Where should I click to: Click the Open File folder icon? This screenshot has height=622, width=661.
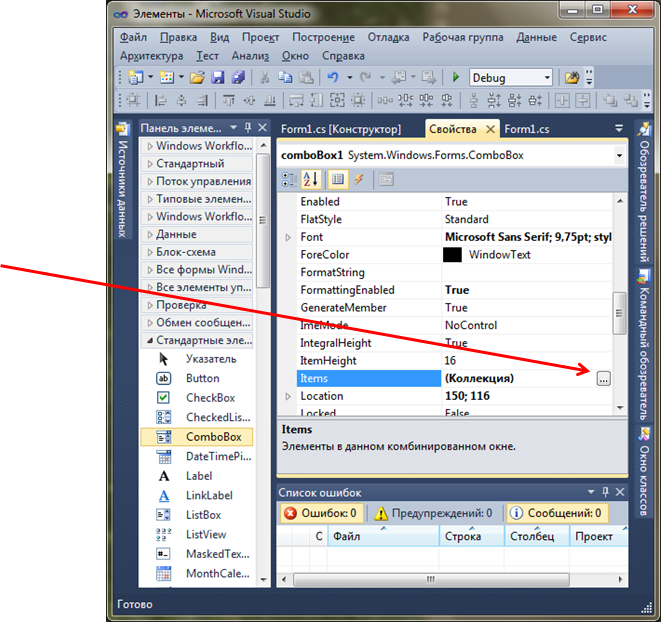pos(197,78)
